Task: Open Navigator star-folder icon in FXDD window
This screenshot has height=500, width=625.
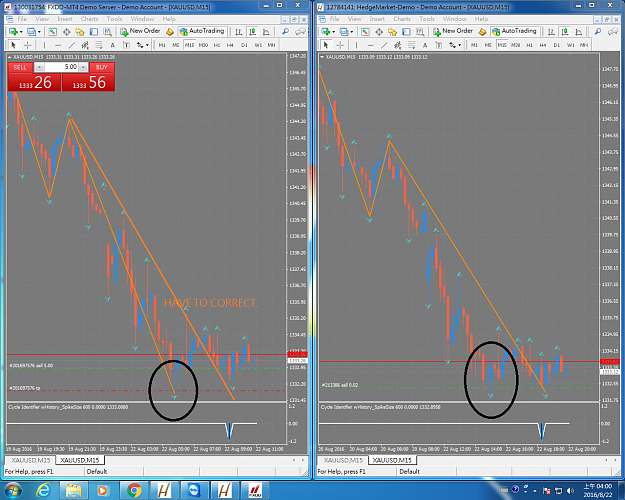Action: pos(80,31)
